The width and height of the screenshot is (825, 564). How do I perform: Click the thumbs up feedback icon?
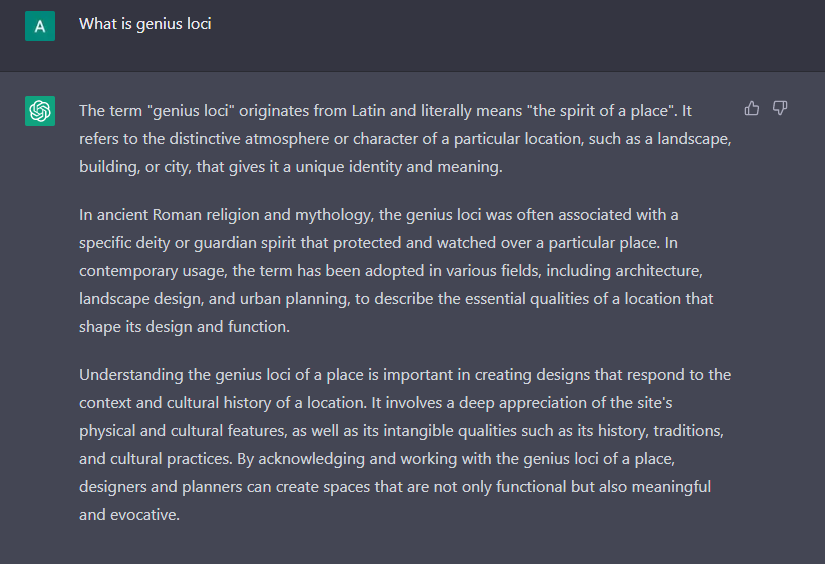click(752, 108)
